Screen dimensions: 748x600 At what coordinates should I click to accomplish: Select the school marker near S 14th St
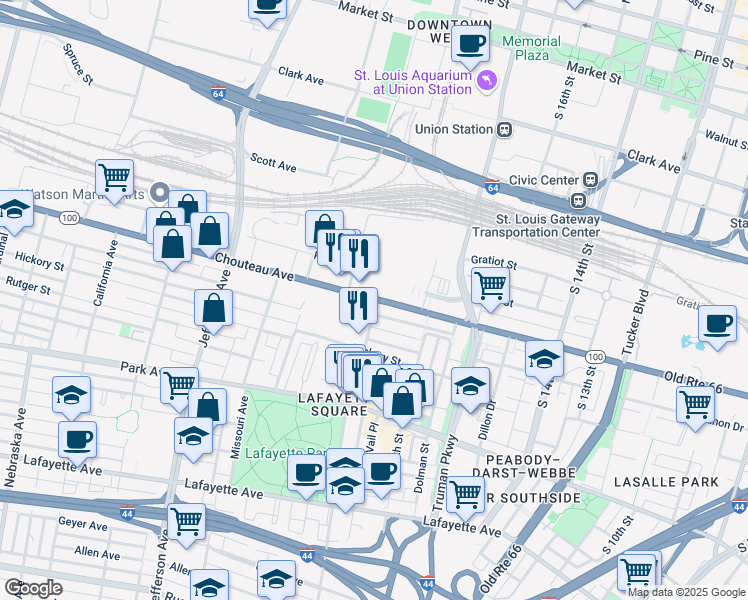click(544, 360)
